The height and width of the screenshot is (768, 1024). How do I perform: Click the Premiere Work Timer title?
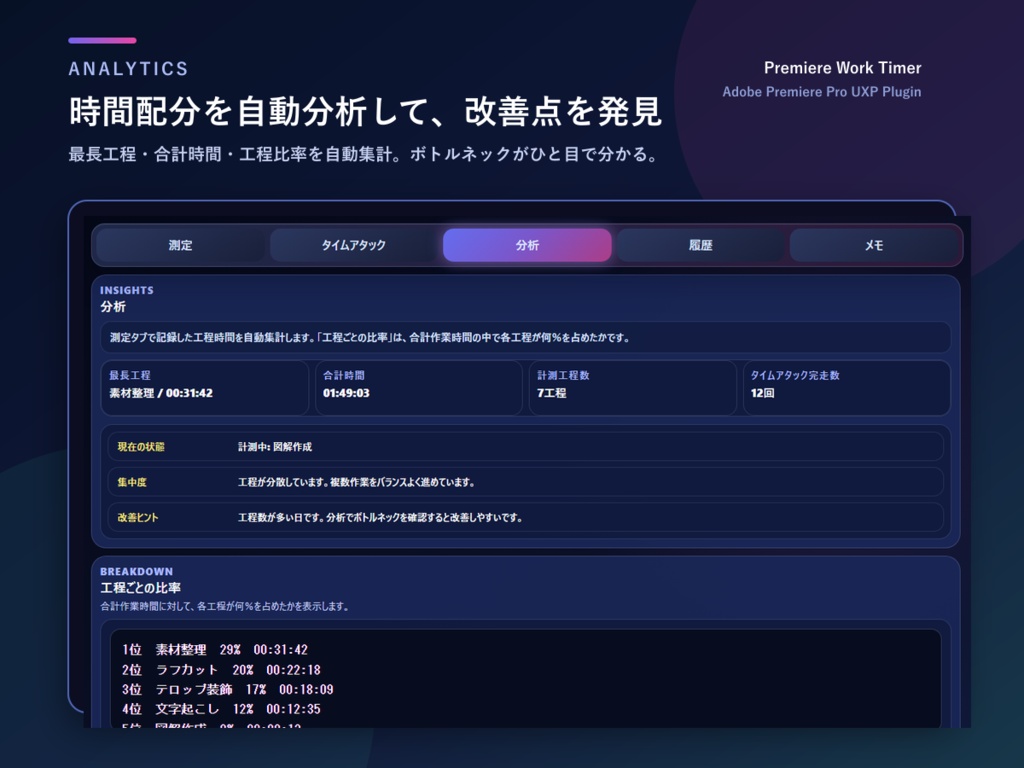pyautogui.click(x=842, y=68)
